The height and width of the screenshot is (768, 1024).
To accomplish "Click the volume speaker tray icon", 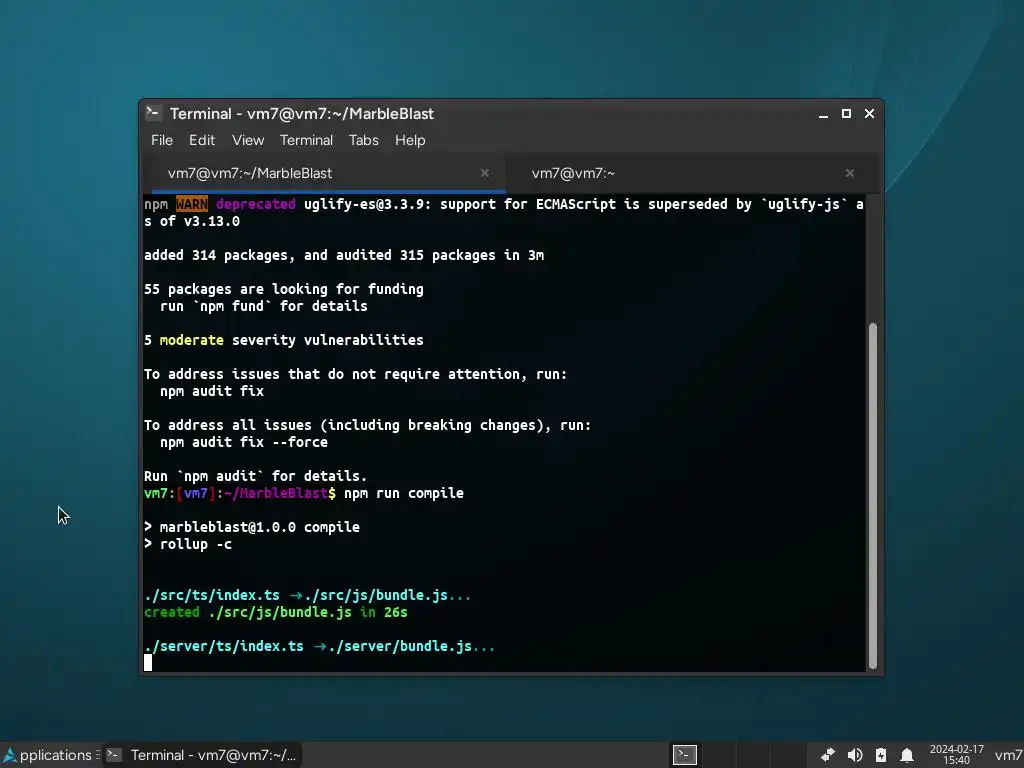I will tap(854, 755).
